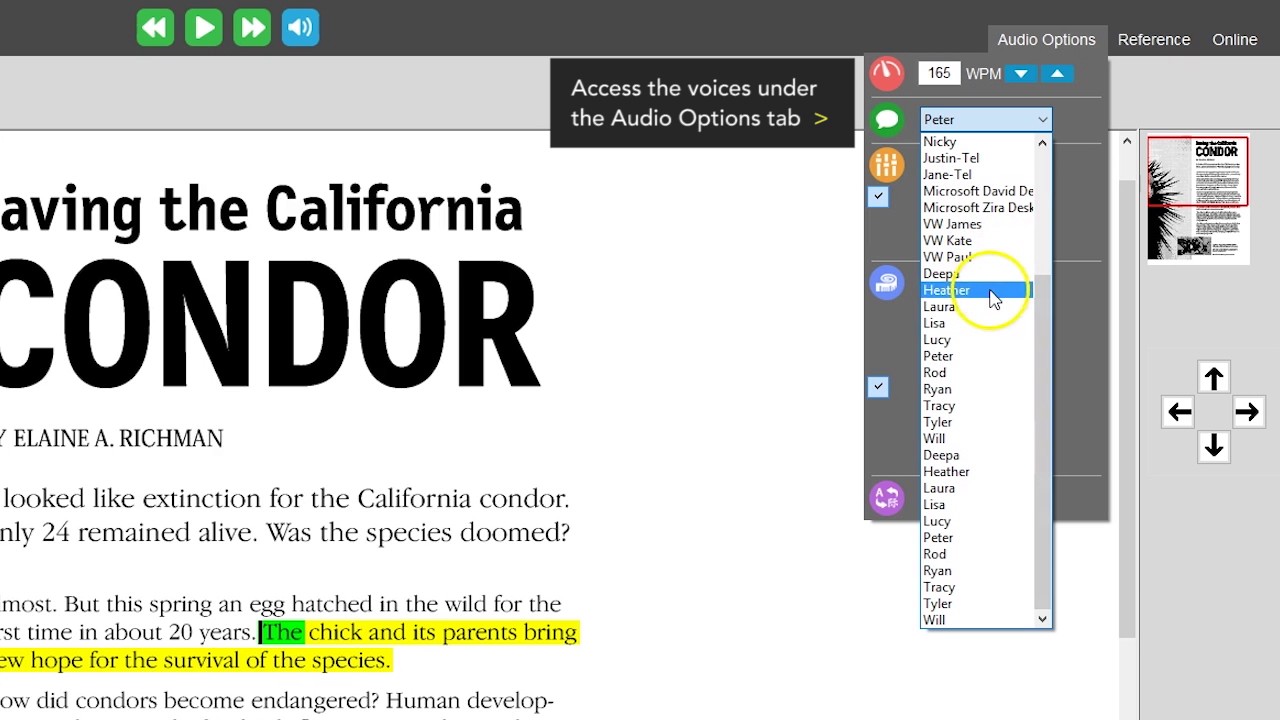Click the CONDOR page thumbnail
Image resolution: width=1280 pixels, height=720 pixels.
1198,199
